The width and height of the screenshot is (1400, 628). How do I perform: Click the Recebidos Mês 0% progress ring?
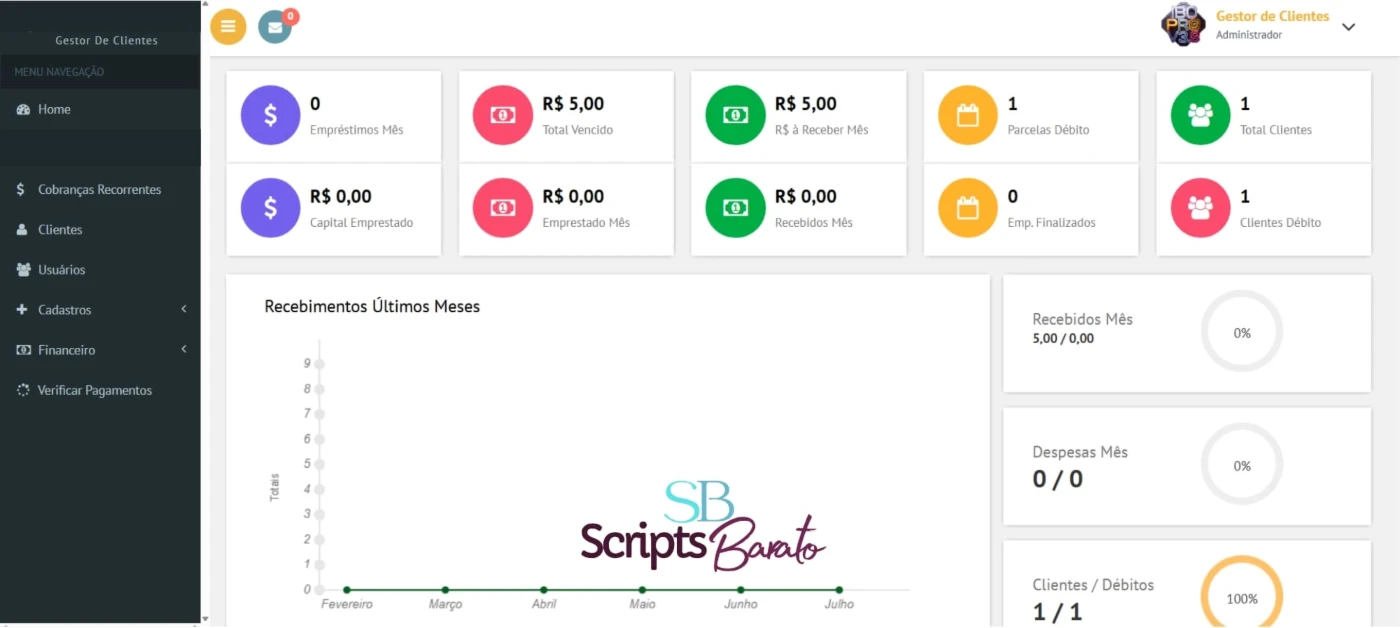pyautogui.click(x=1241, y=332)
